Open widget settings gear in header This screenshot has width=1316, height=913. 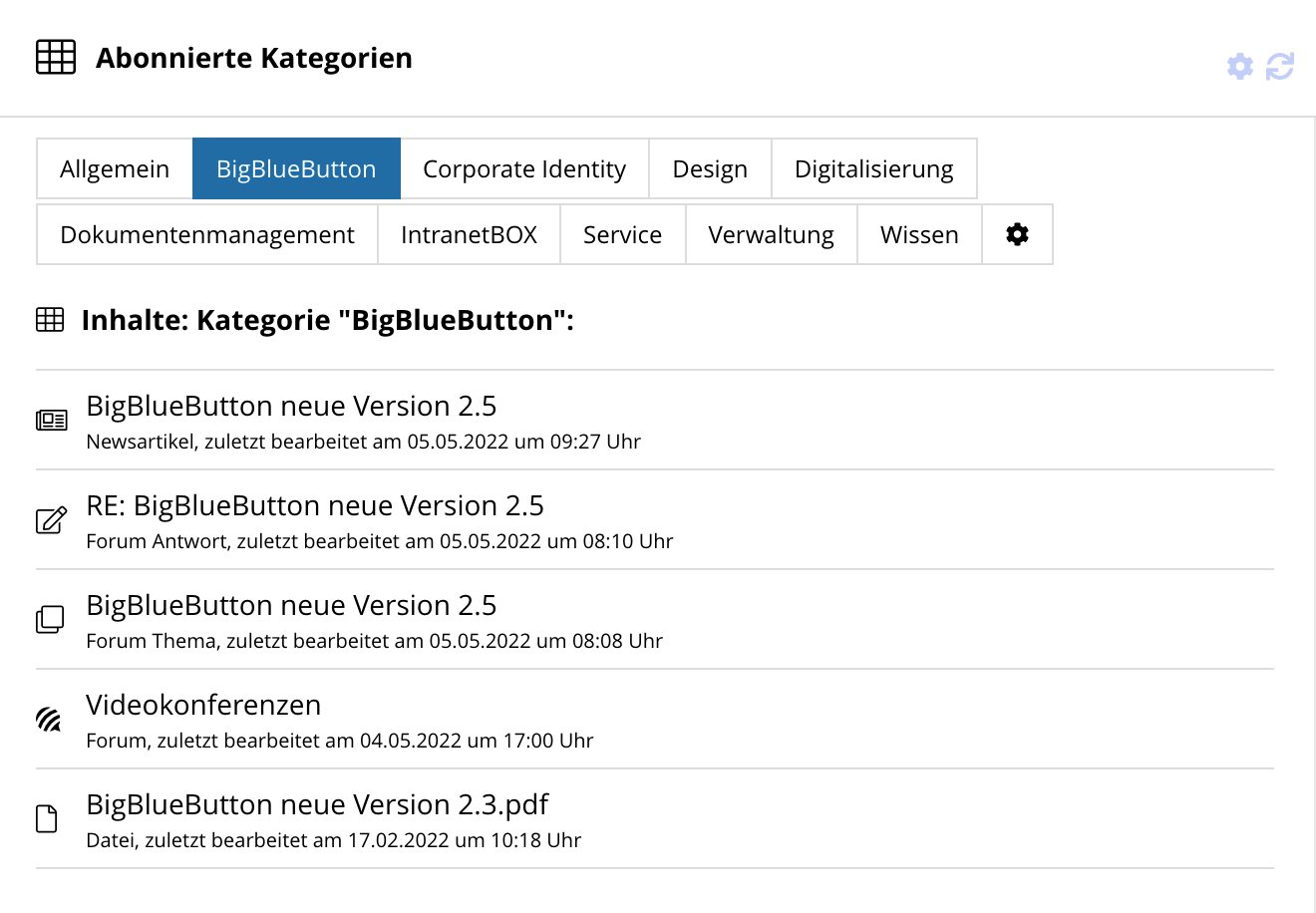(1239, 67)
